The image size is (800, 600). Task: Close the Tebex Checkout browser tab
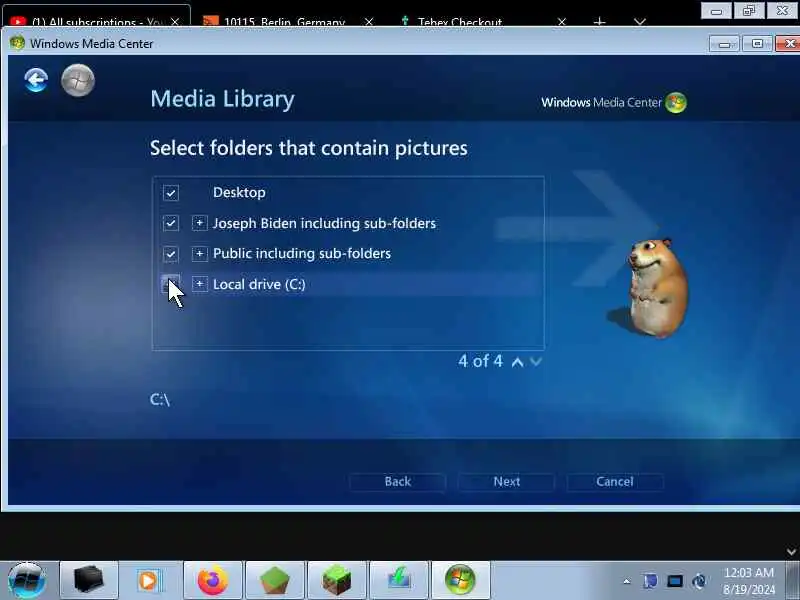(562, 22)
